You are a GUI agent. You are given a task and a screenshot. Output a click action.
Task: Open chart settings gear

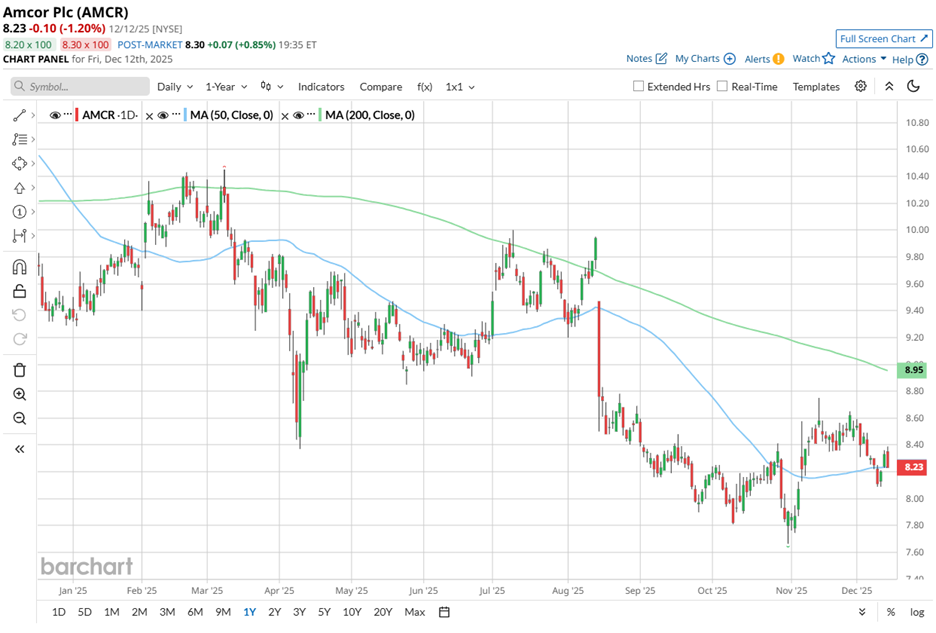(x=860, y=87)
